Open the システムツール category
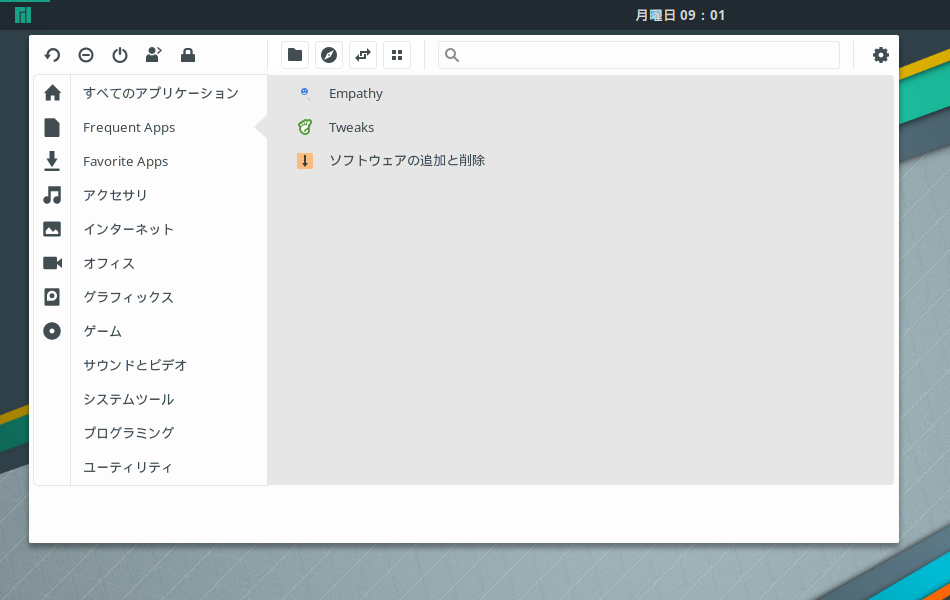 [x=128, y=399]
